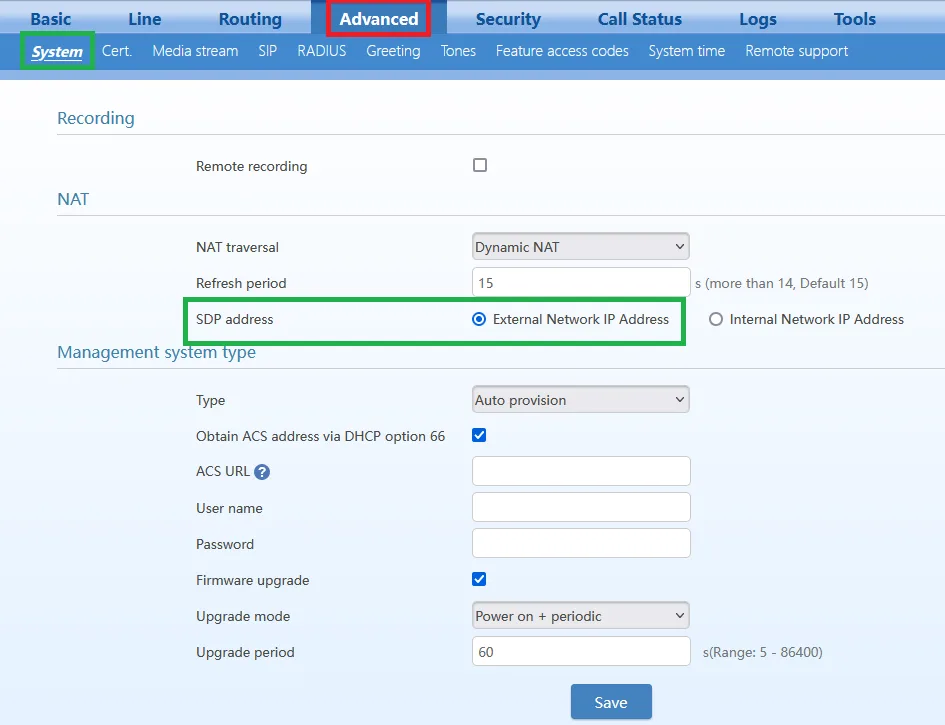Focus the Password input field

[581, 543]
